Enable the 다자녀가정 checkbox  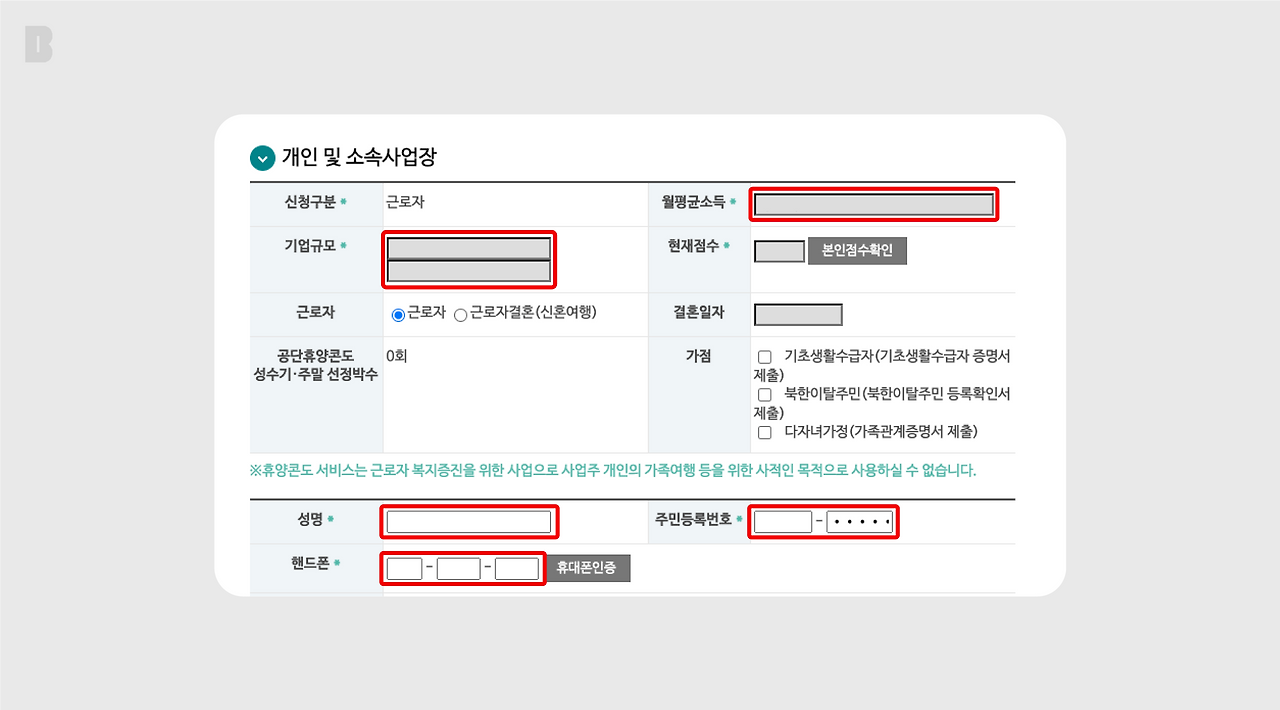[764, 431]
